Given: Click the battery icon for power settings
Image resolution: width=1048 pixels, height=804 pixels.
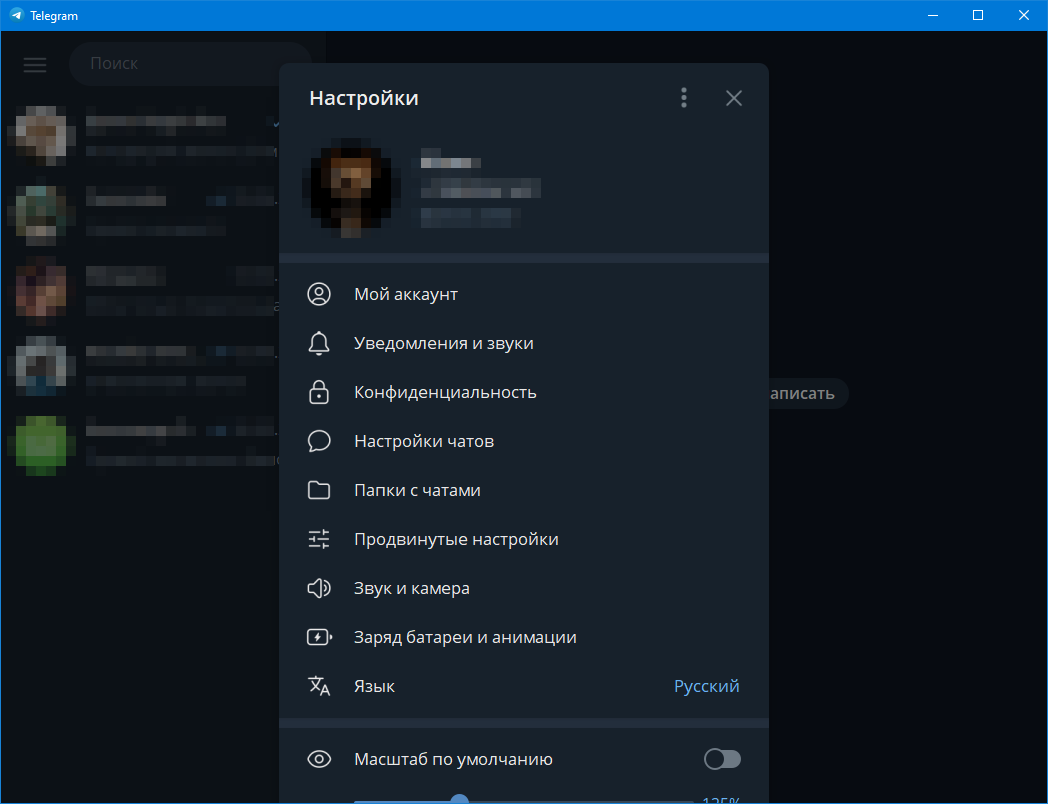Looking at the screenshot, I should click(319, 638).
